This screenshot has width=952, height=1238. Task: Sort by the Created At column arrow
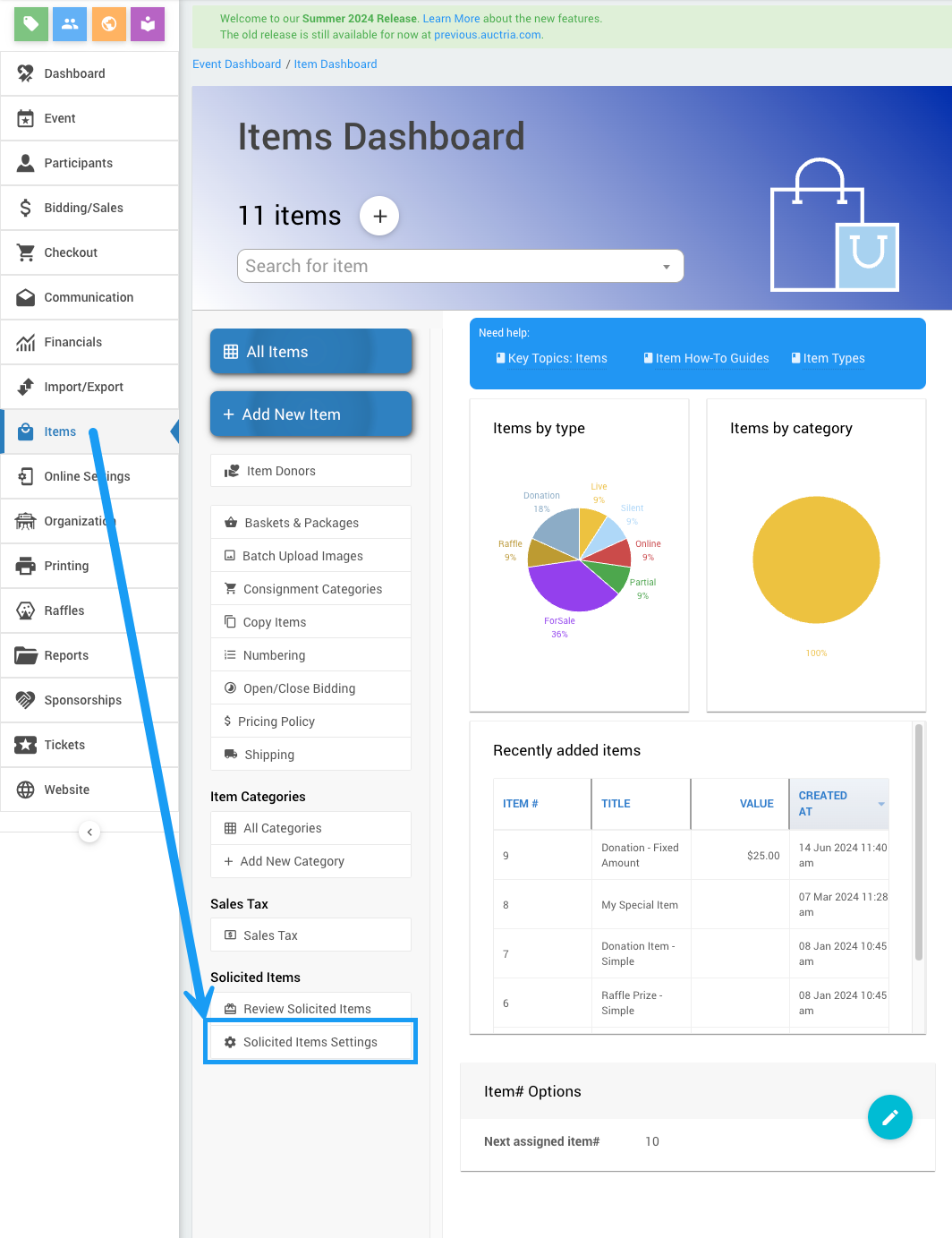click(881, 804)
